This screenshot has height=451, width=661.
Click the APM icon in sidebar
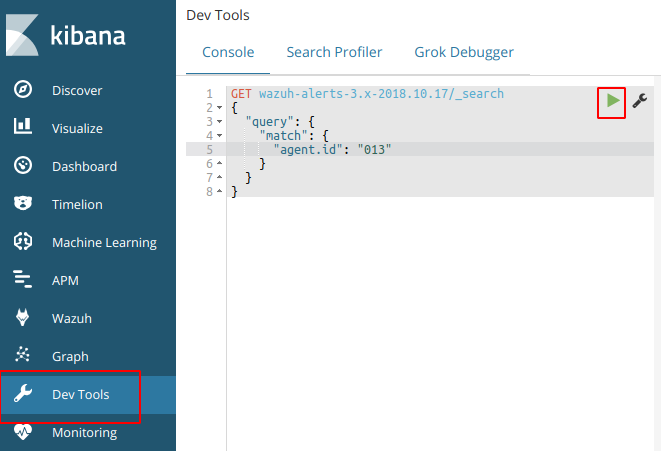[23, 280]
